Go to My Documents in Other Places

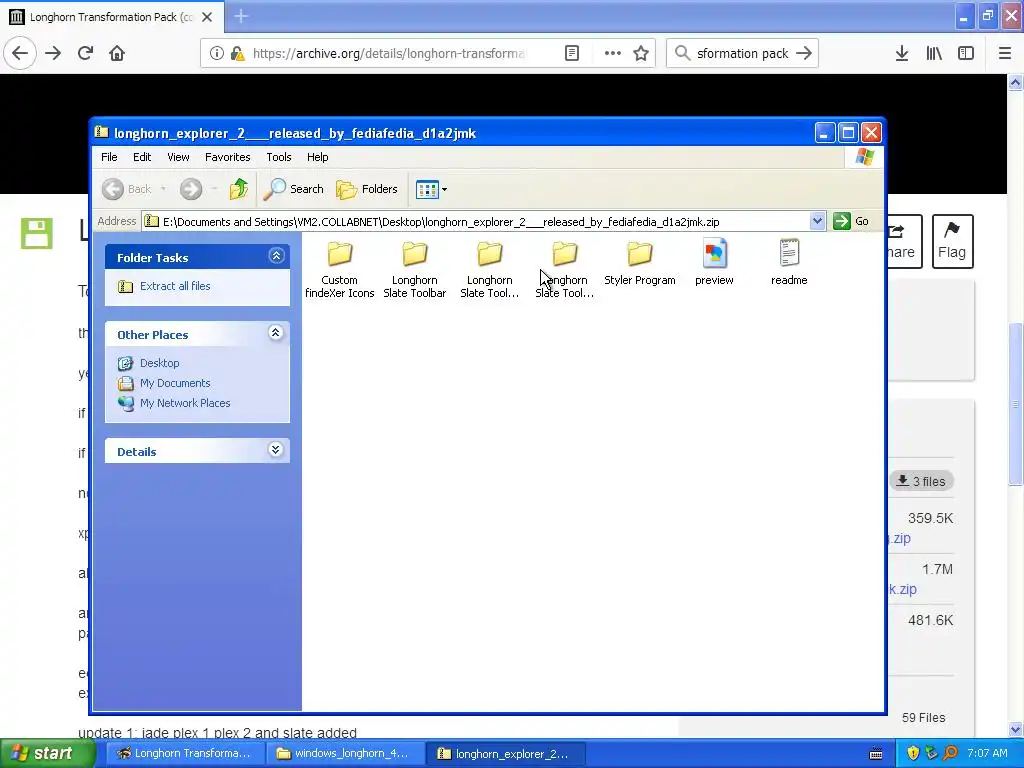click(175, 383)
